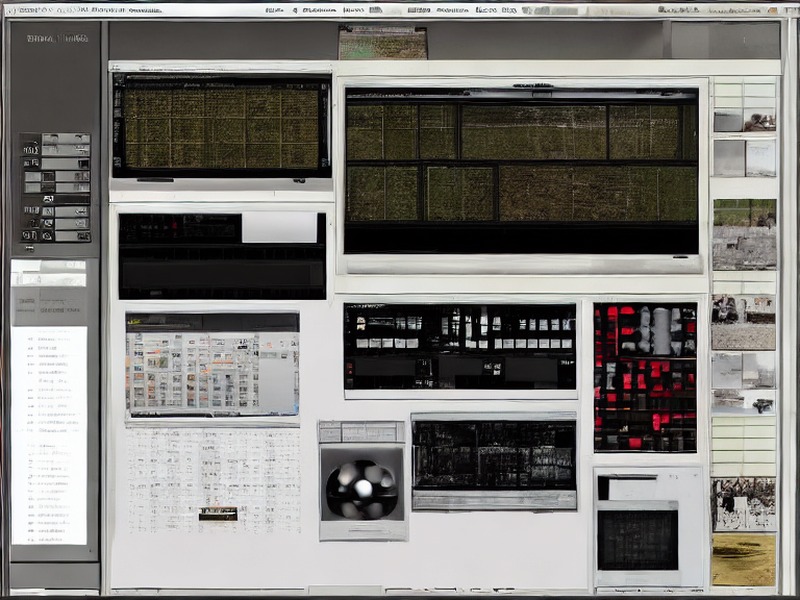Click the top-left icon inside the olive grid window

(119, 80)
